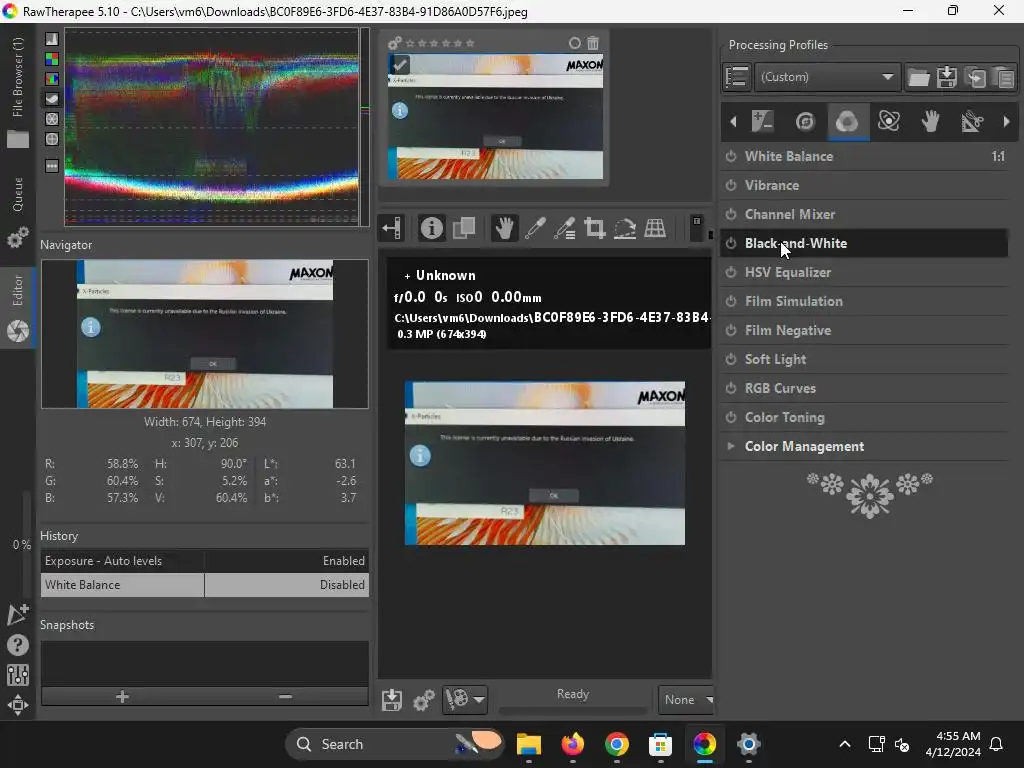This screenshot has width=1024, height=768.
Task: Select the Straighten/rotate tool
Action: tap(625, 228)
